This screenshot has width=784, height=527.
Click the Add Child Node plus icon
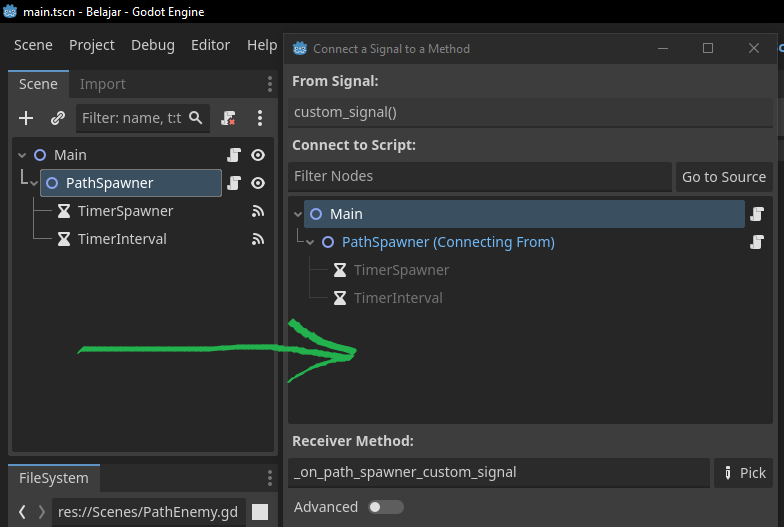tap(26, 118)
